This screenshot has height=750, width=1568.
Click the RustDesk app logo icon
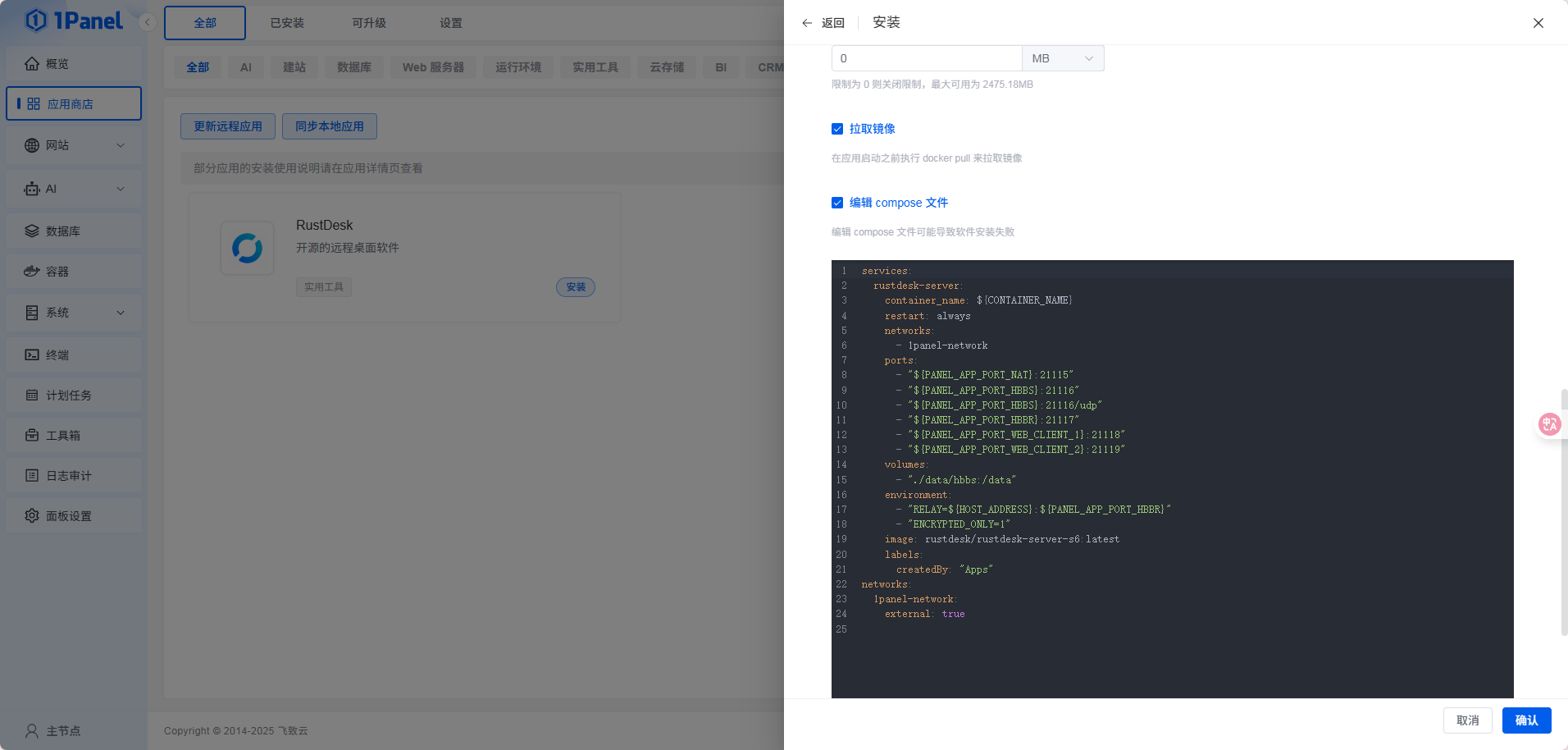click(x=247, y=248)
